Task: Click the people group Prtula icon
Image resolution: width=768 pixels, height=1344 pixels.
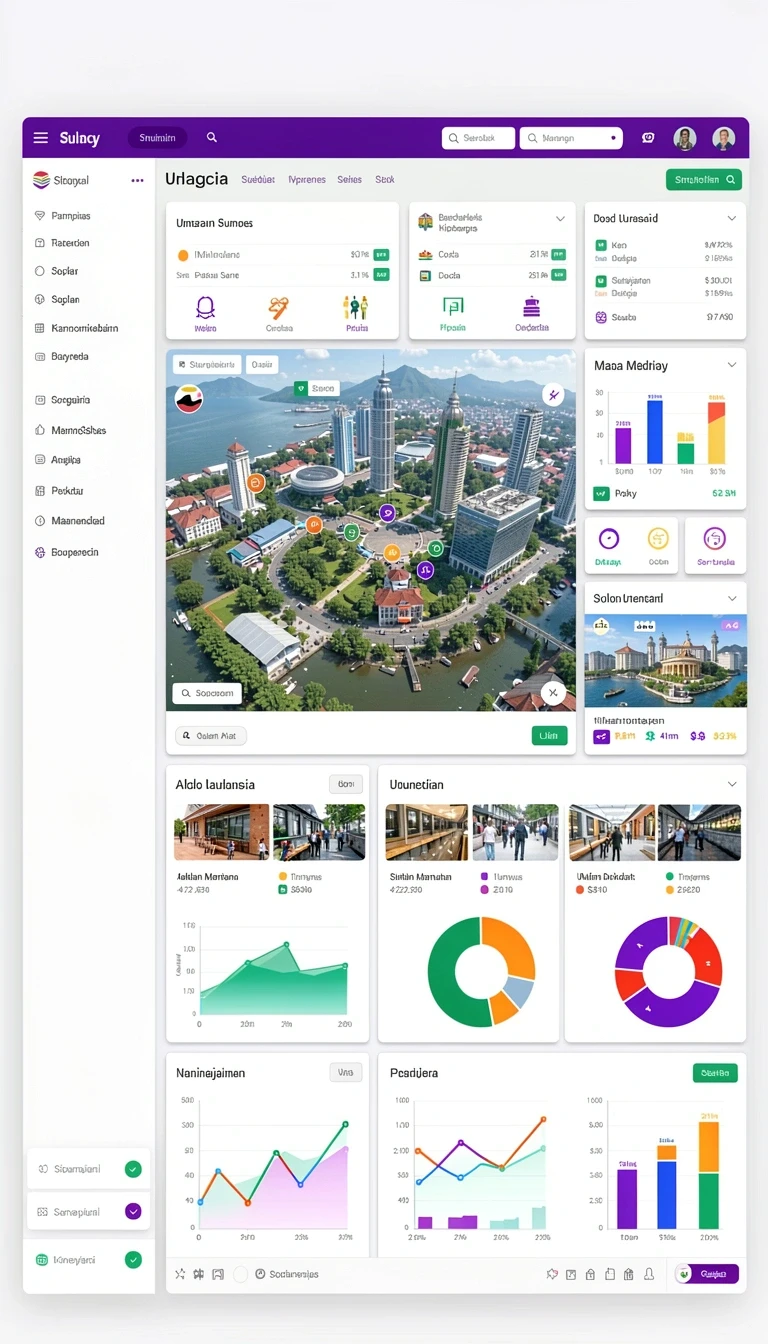Action: pyautogui.click(x=356, y=308)
